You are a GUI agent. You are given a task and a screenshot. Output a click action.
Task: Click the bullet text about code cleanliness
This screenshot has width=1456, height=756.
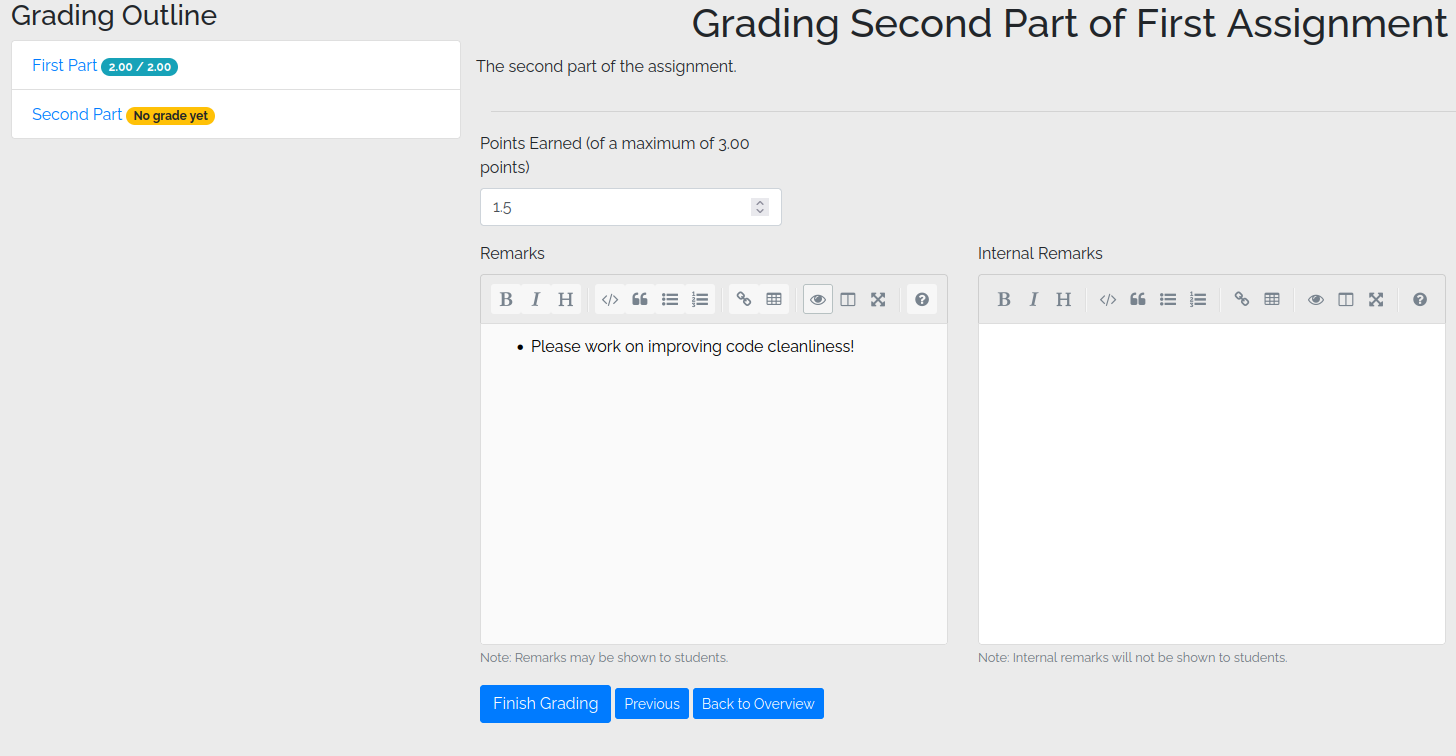point(693,347)
